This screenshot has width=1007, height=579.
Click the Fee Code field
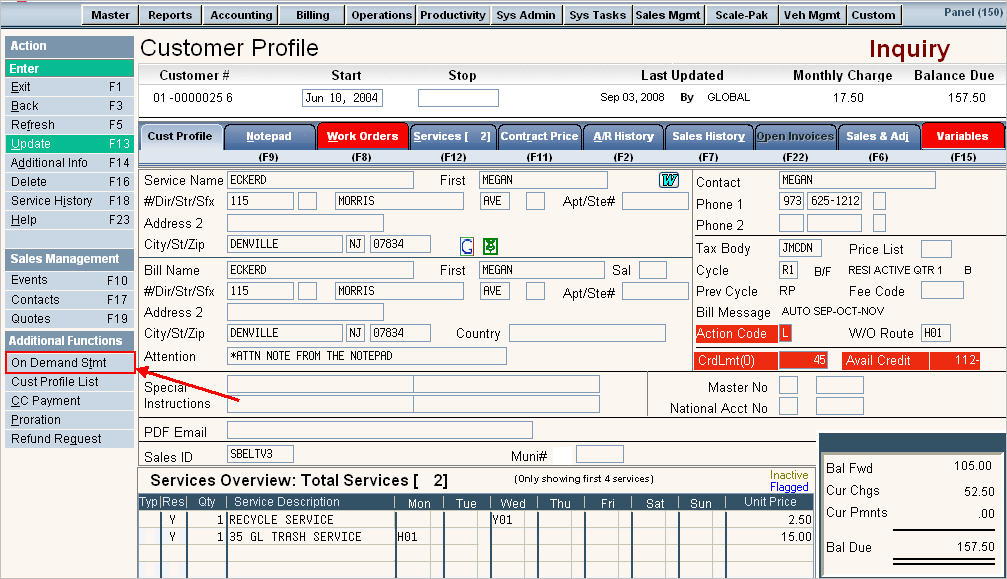pyautogui.click(x=942, y=291)
